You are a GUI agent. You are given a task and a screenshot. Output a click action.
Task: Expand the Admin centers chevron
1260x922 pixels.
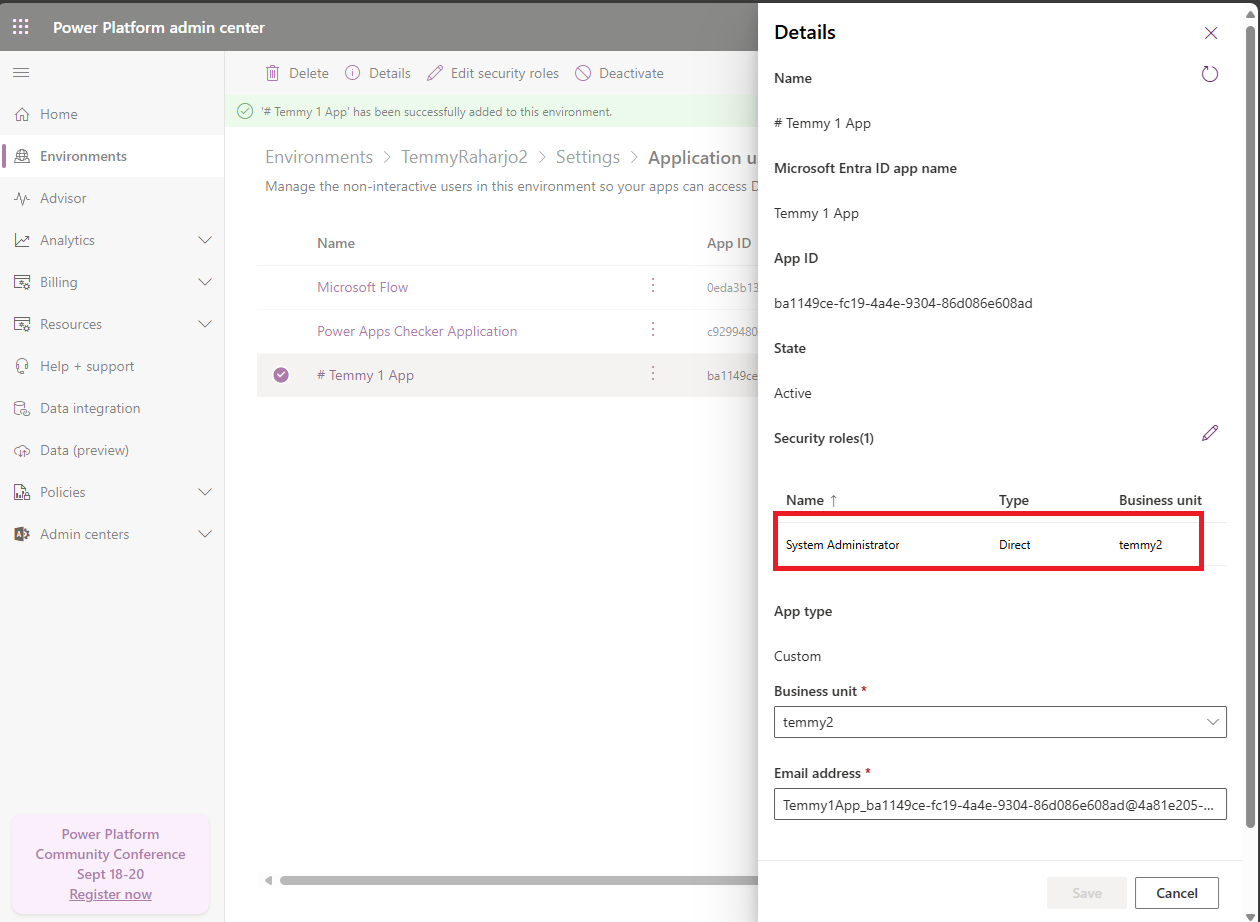coord(205,534)
